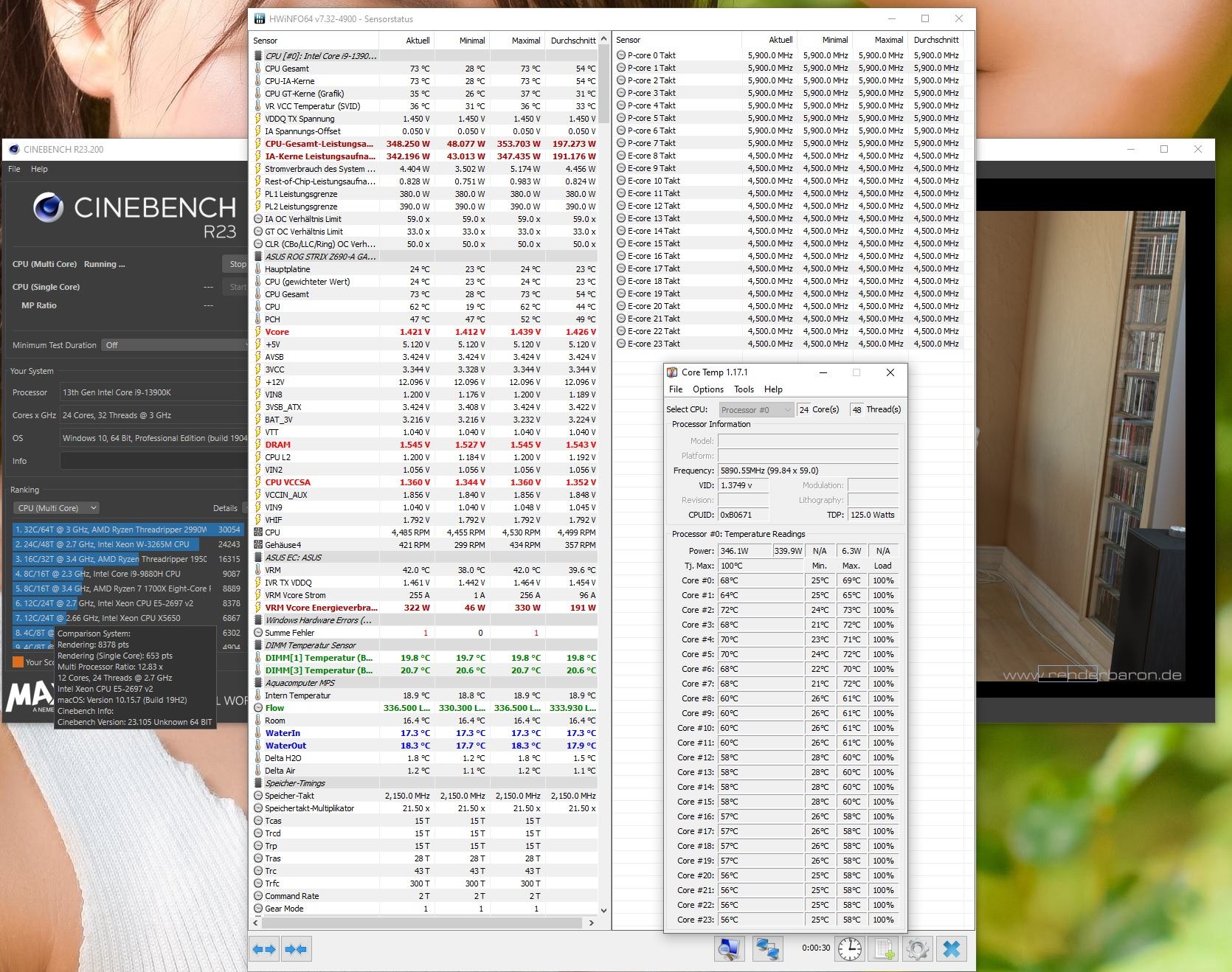Open the Help menu in Cinebench
The height and width of the screenshot is (972, 1232).
pyautogui.click(x=39, y=169)
